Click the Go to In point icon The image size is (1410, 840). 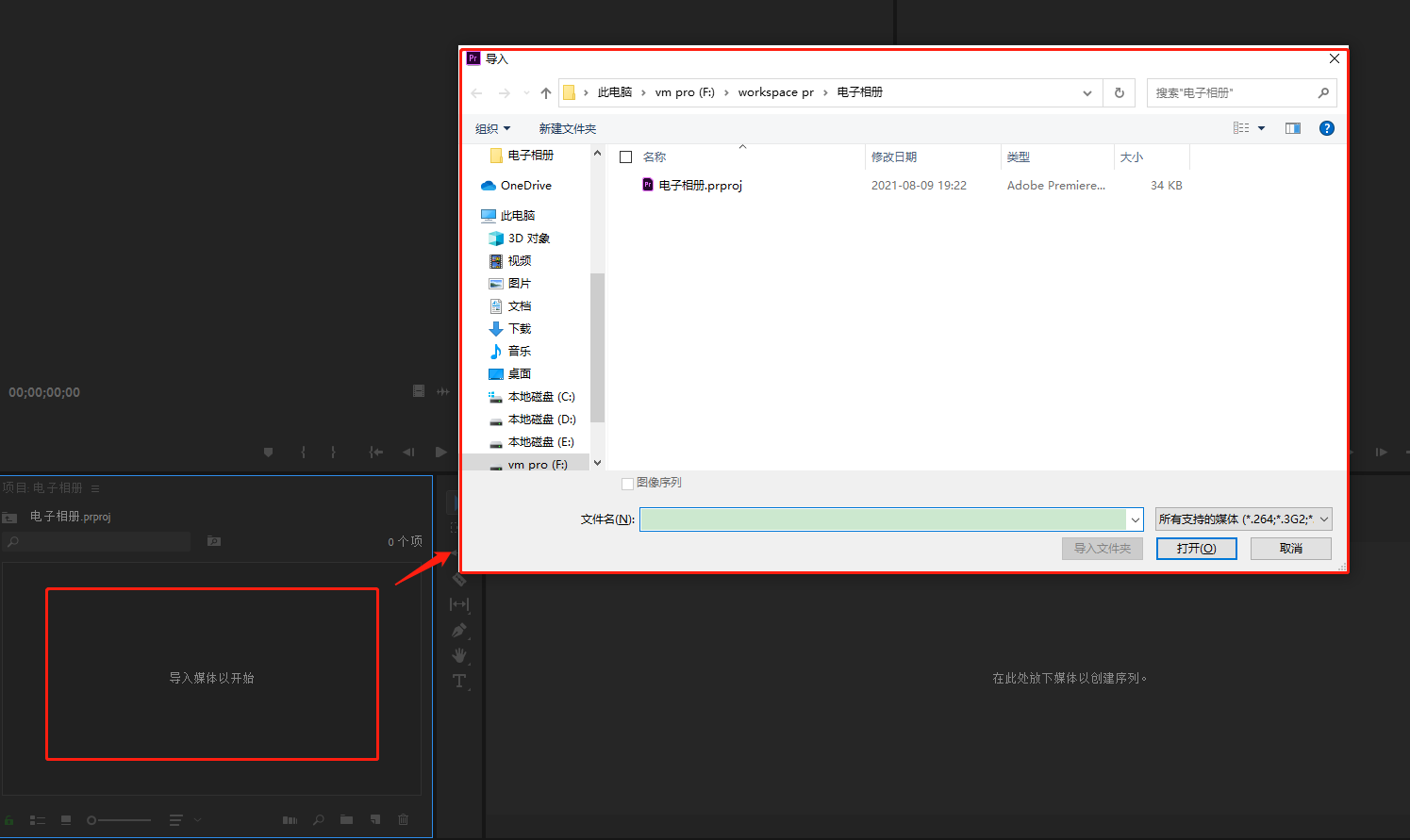pyautogui.click(x=375, y=453)
